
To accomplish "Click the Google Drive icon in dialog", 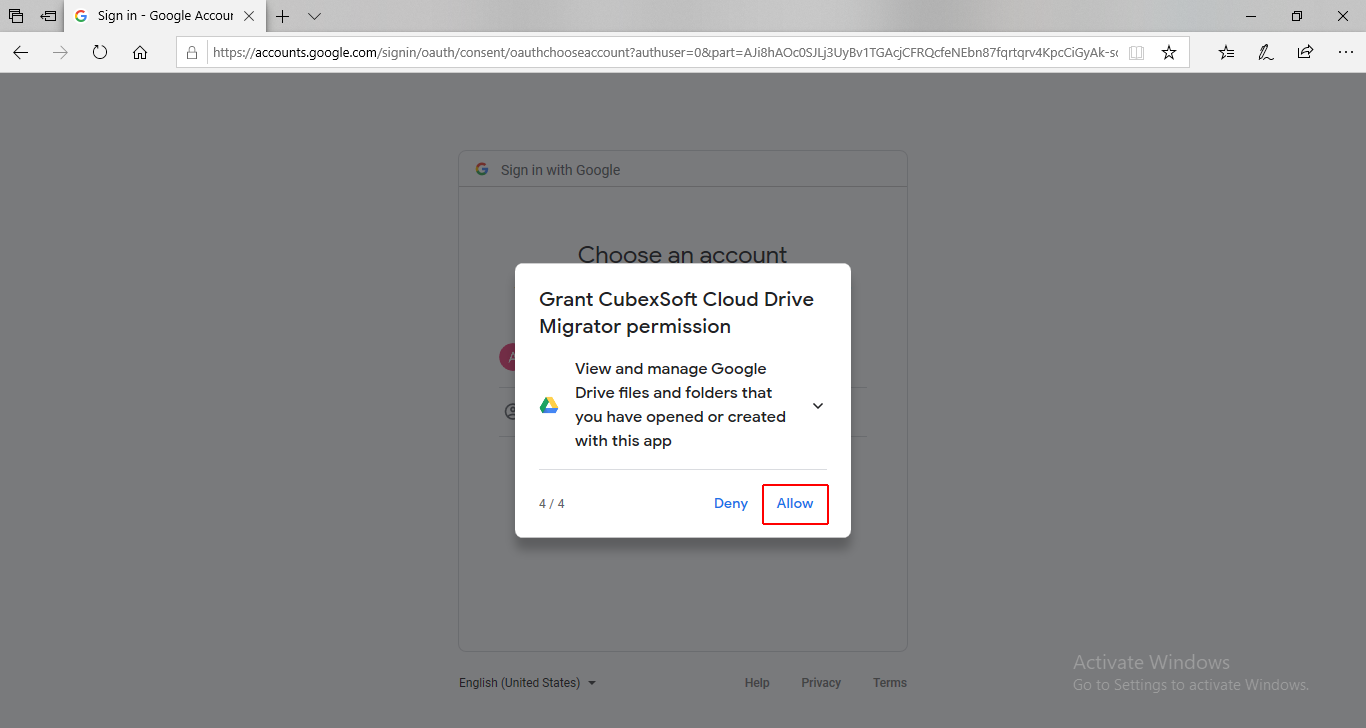I will [549, 405].
